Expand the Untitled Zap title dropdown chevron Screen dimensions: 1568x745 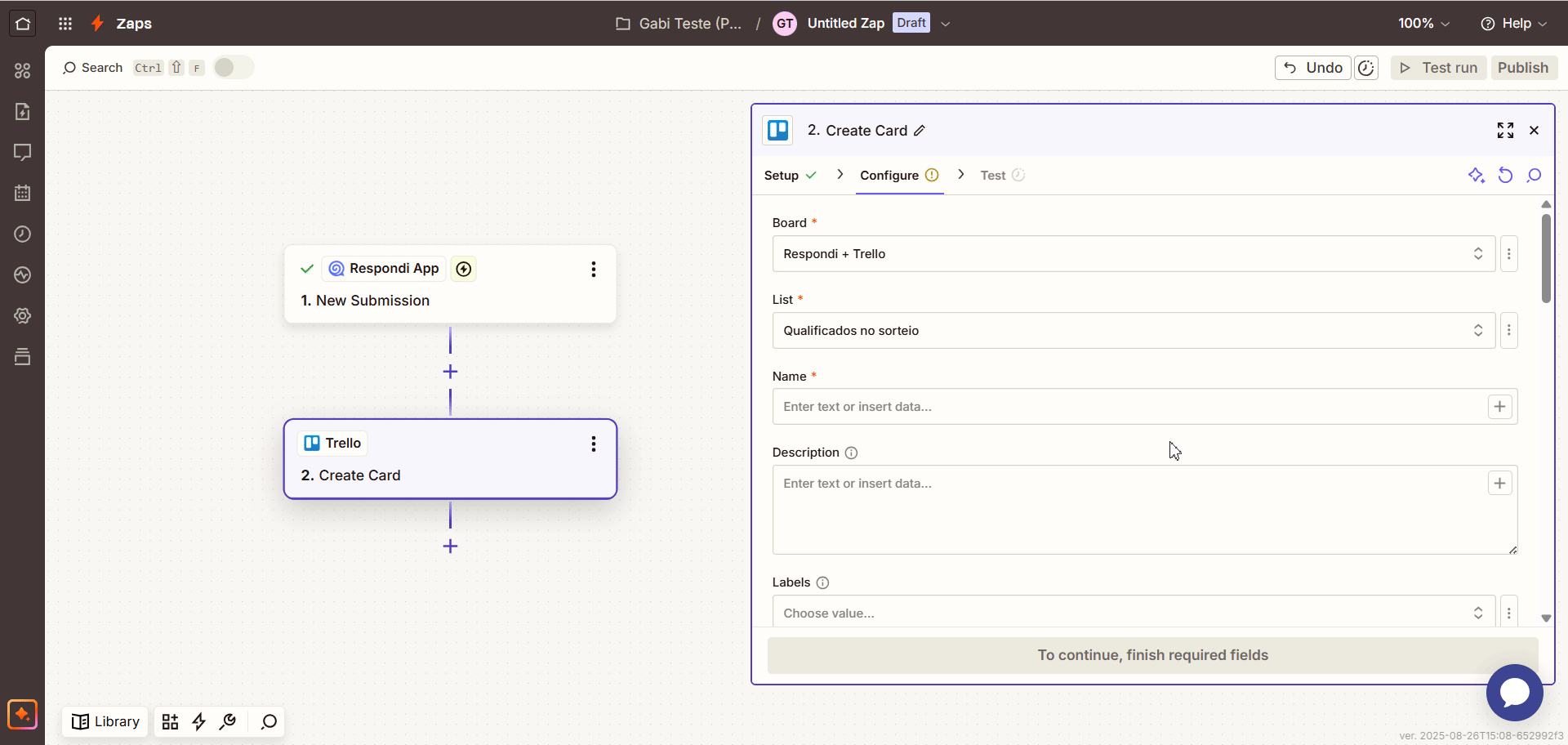(x=946, y=24)
